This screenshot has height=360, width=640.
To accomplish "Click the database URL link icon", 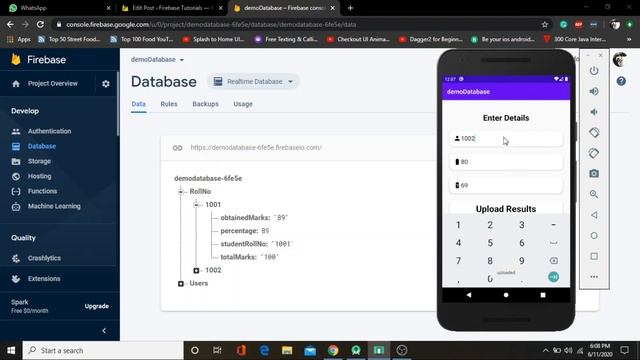I will click(177, 148).
